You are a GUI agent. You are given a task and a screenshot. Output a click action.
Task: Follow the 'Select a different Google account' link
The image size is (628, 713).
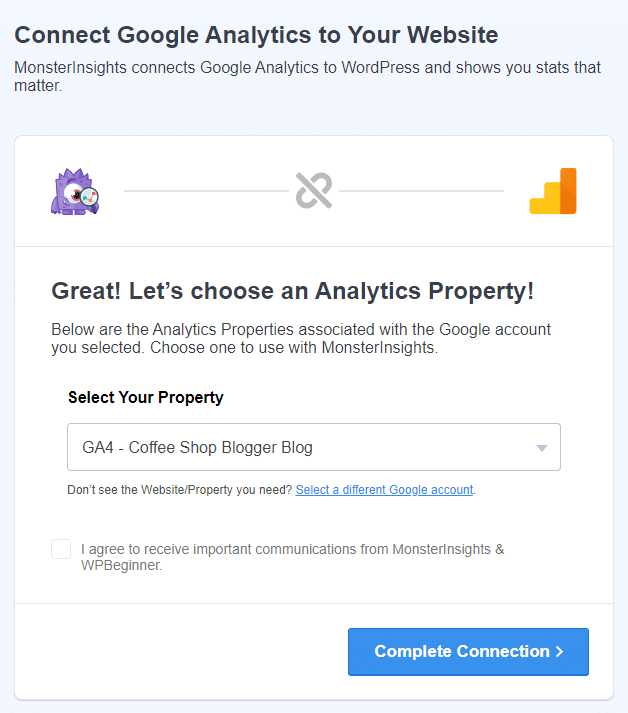click(x=384, y=490)
